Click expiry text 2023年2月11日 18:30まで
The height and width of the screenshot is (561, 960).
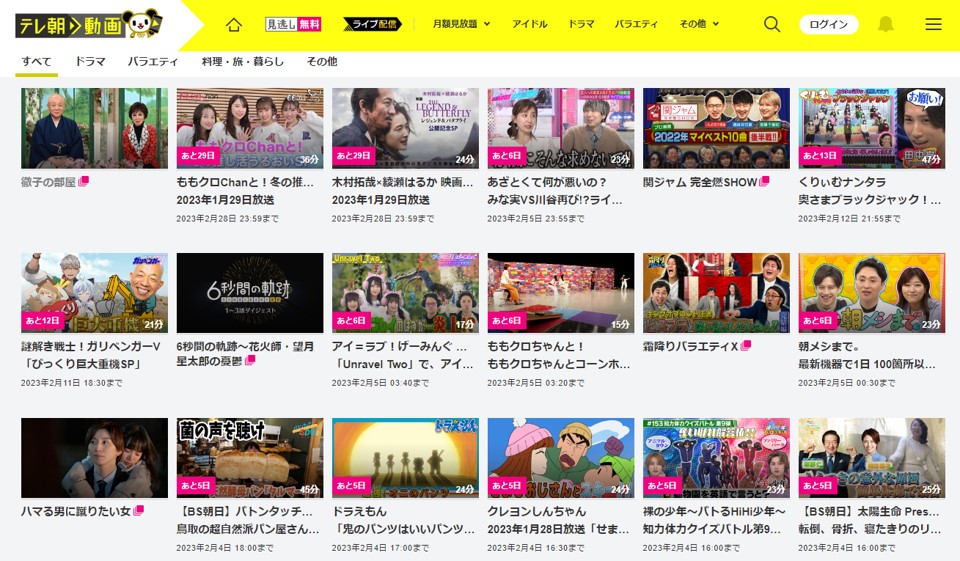pos(72,383)
